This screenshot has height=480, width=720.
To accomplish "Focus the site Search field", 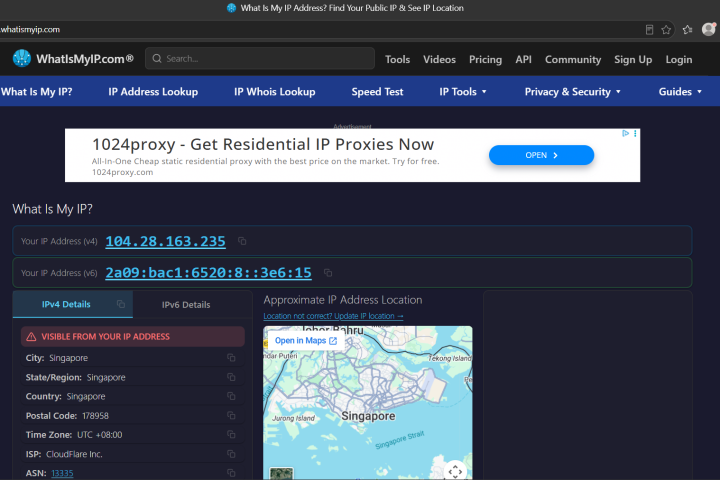I will [260, 58].
